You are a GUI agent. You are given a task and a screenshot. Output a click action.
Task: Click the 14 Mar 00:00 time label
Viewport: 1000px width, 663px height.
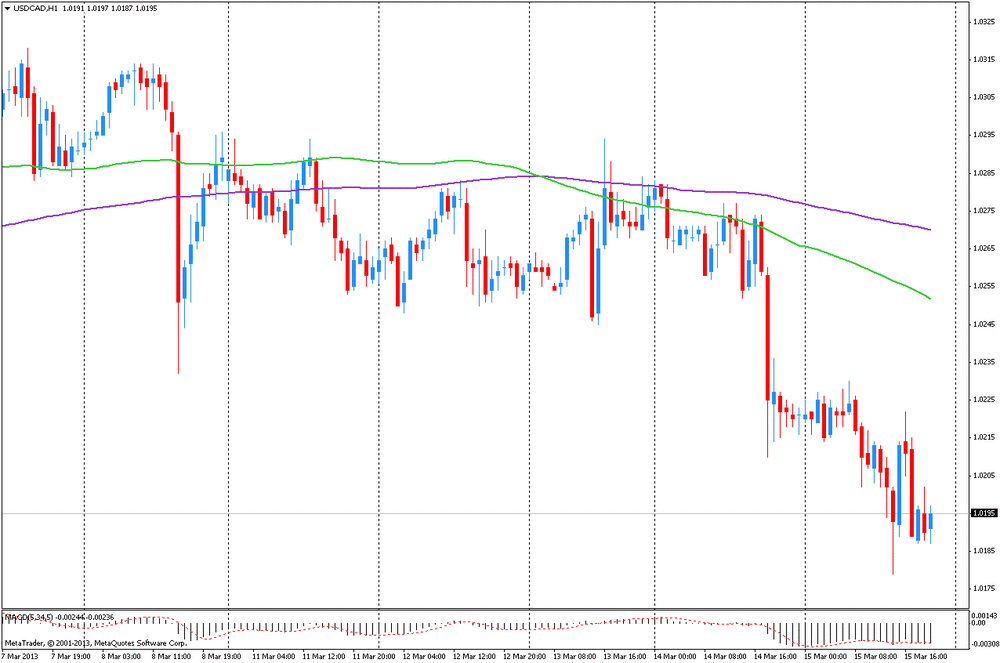675,656
